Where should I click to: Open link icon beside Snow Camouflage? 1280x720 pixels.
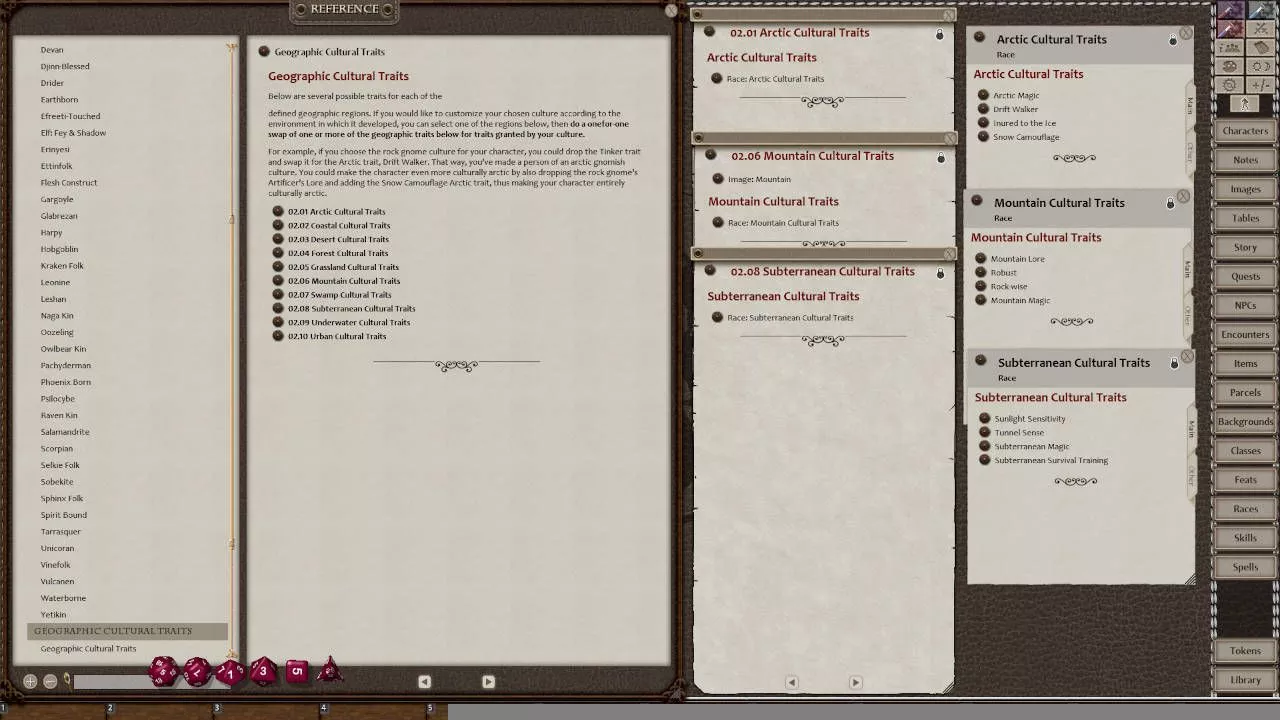coord(983,137)
